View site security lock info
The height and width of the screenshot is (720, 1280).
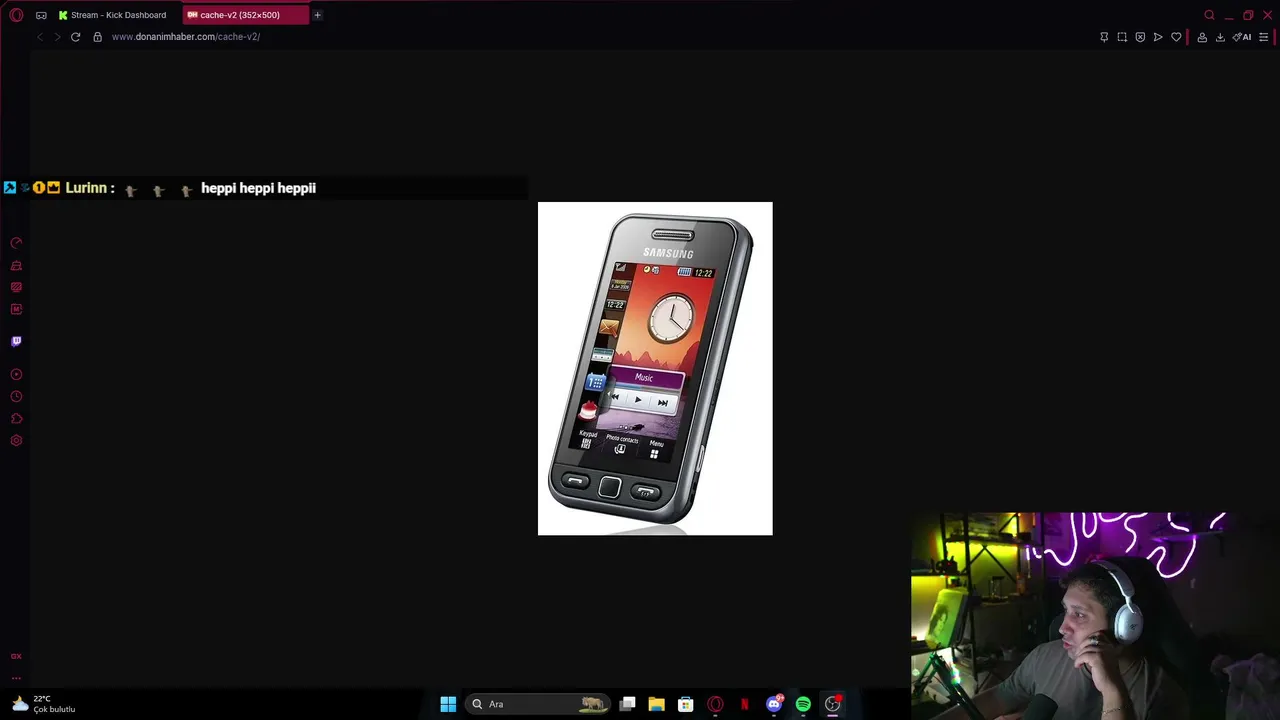(97, 37)
